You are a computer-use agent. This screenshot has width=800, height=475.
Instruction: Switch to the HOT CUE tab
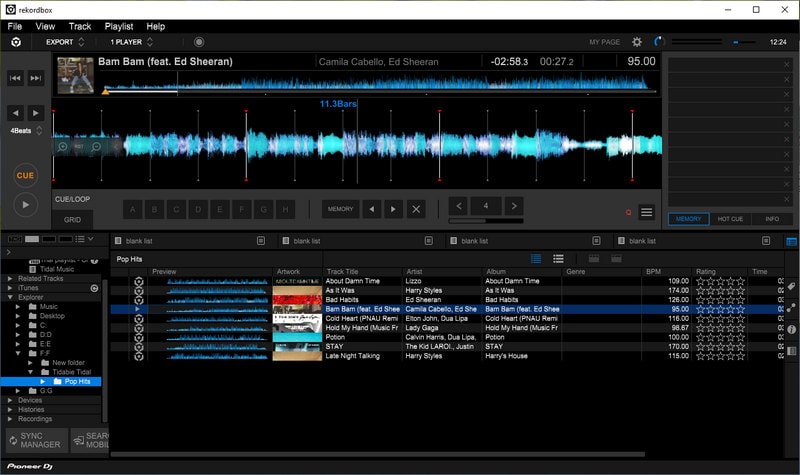click(x=730, y=219)
